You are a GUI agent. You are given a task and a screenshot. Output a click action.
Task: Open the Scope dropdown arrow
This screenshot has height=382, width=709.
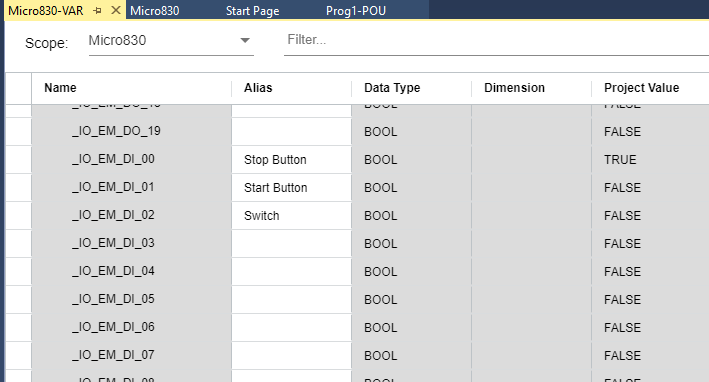pyautogui.click(x=245, y=41)
